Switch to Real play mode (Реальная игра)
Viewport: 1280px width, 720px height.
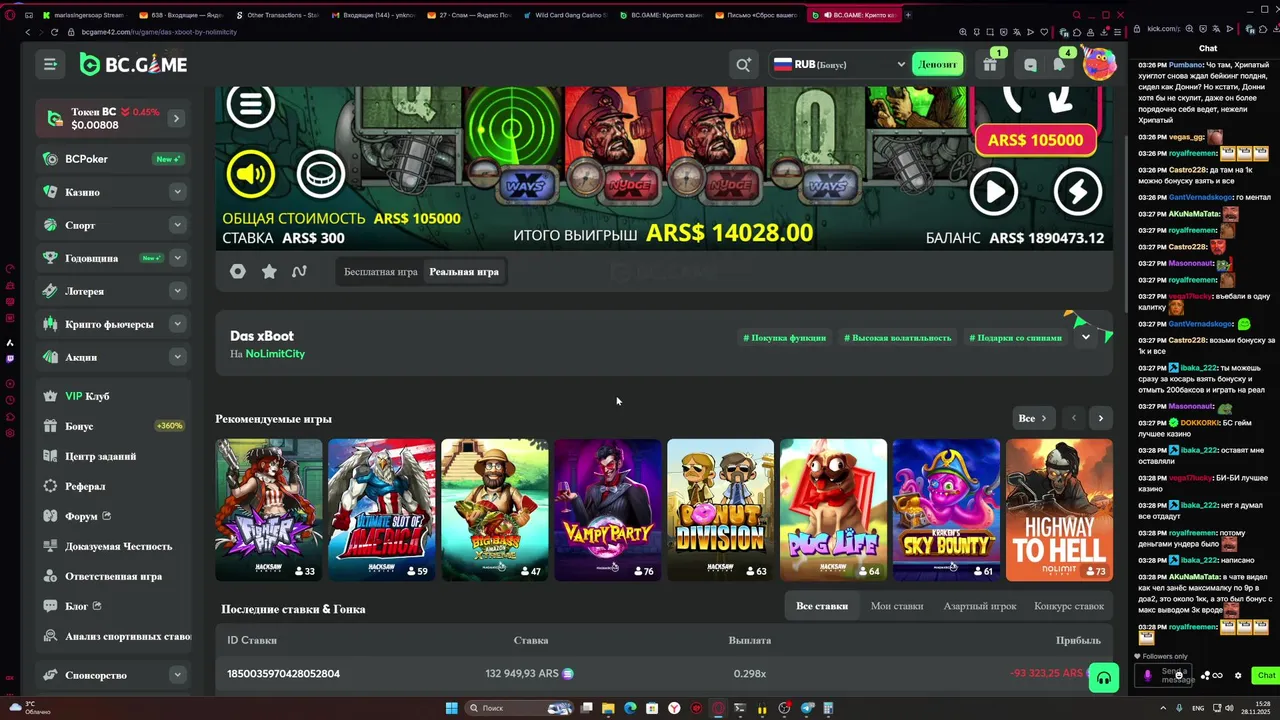pos(464,272)
